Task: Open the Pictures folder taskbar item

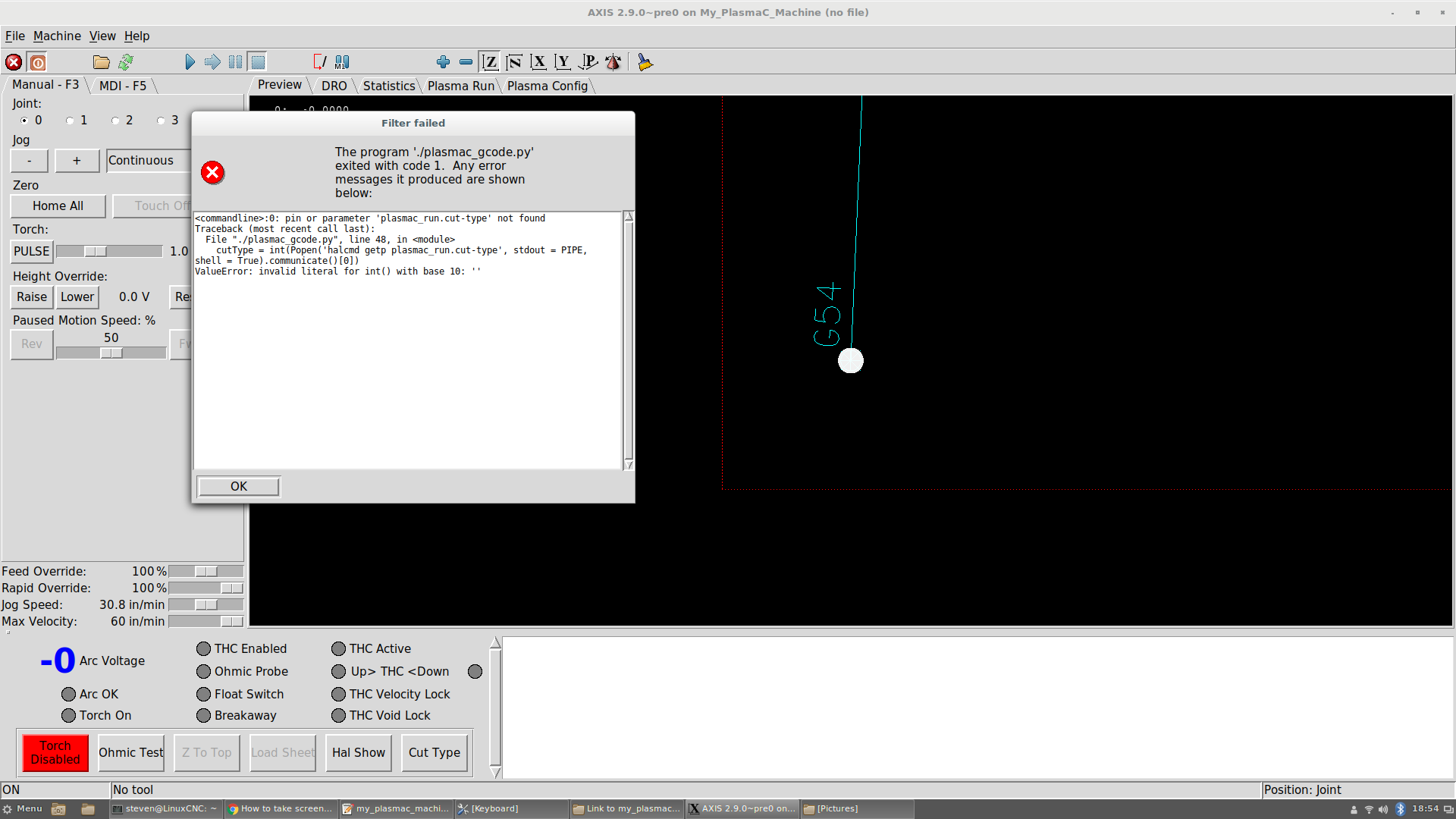Action: coord(857,809)
